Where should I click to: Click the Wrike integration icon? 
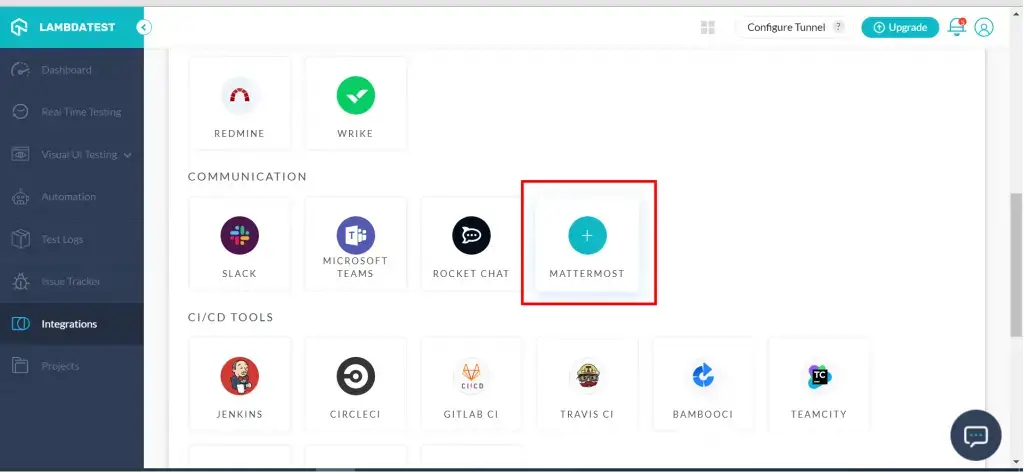[x=355, y=96]
